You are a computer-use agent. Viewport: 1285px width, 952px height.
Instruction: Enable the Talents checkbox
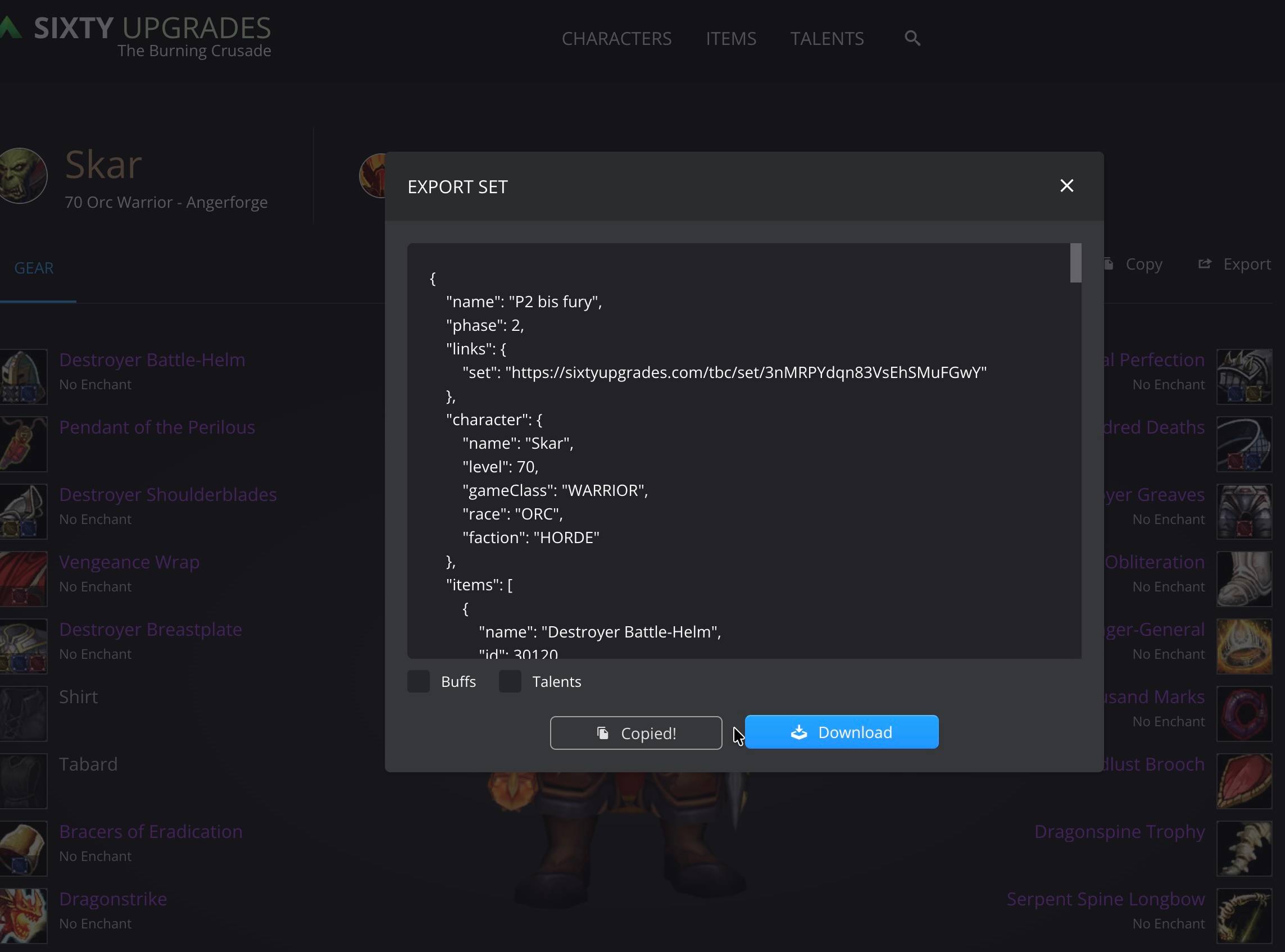510,681
